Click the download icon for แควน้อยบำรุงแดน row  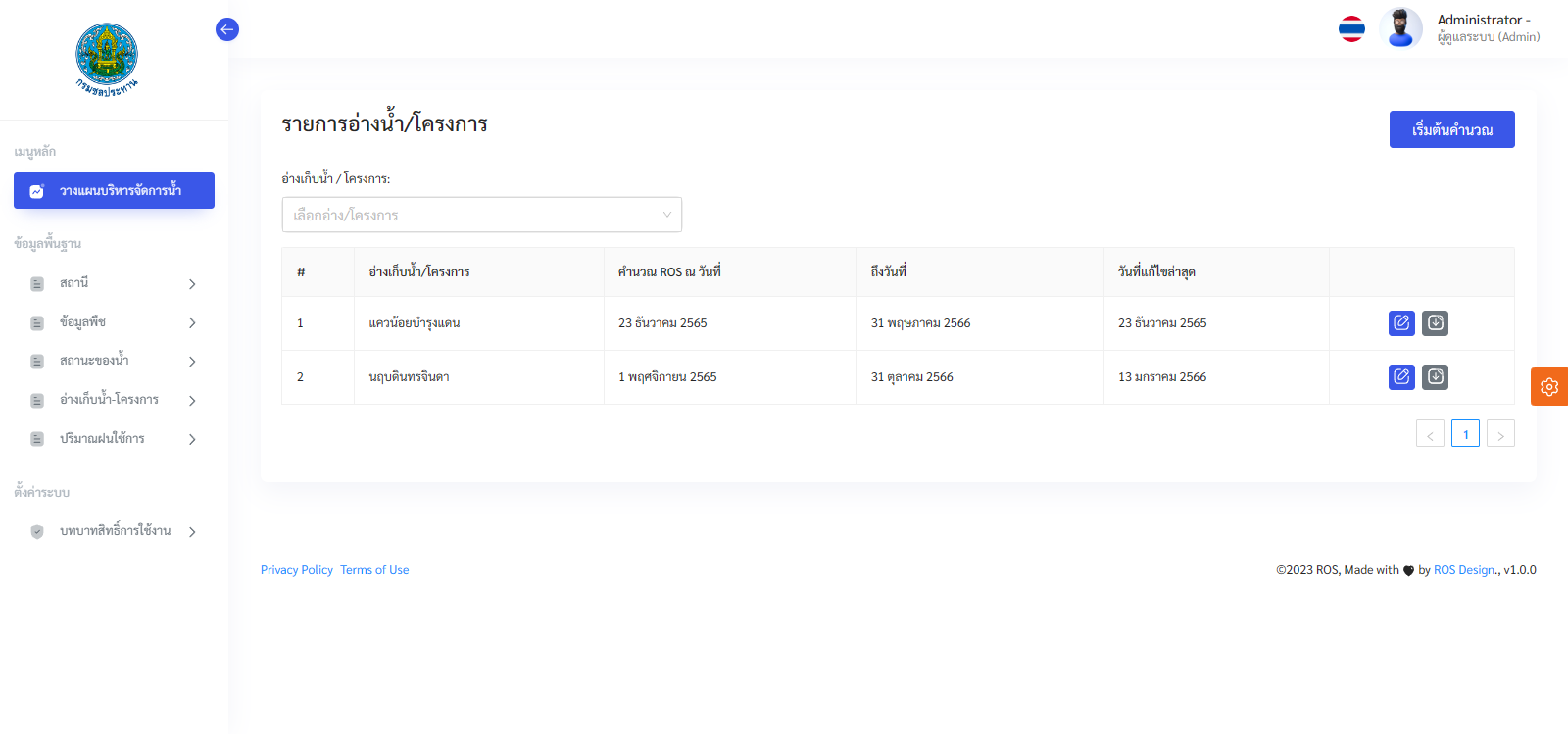1435,322
